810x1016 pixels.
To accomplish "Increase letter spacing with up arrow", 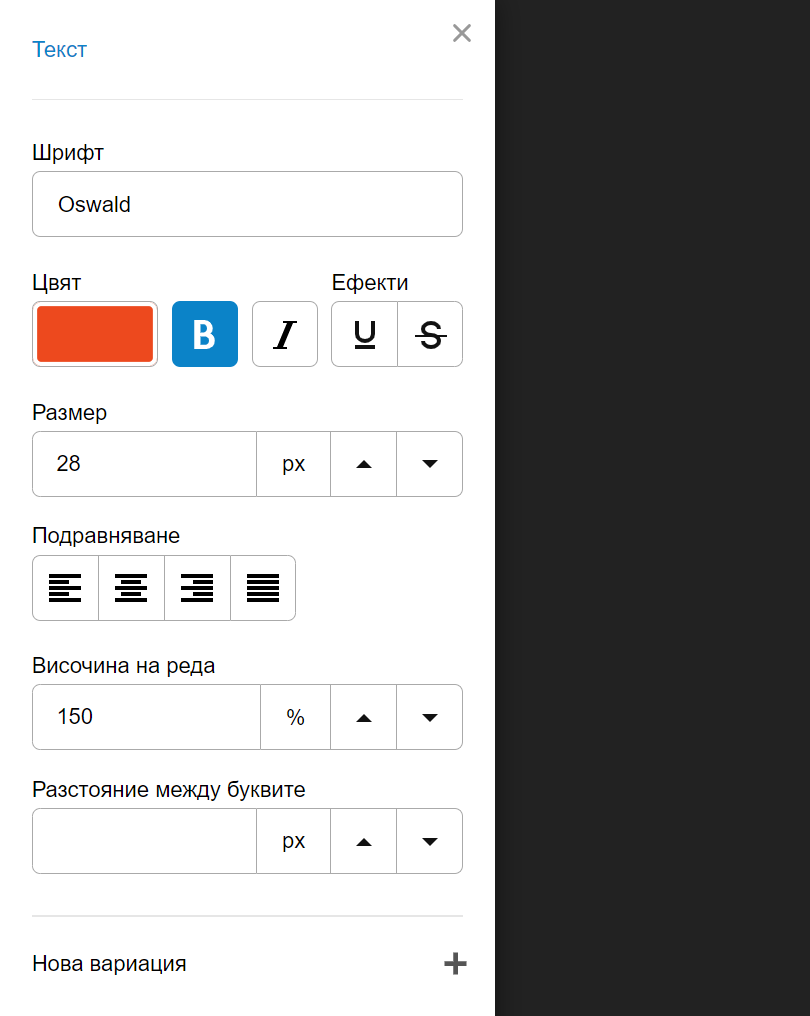I will pyautogui.click(x=364, y=841).
